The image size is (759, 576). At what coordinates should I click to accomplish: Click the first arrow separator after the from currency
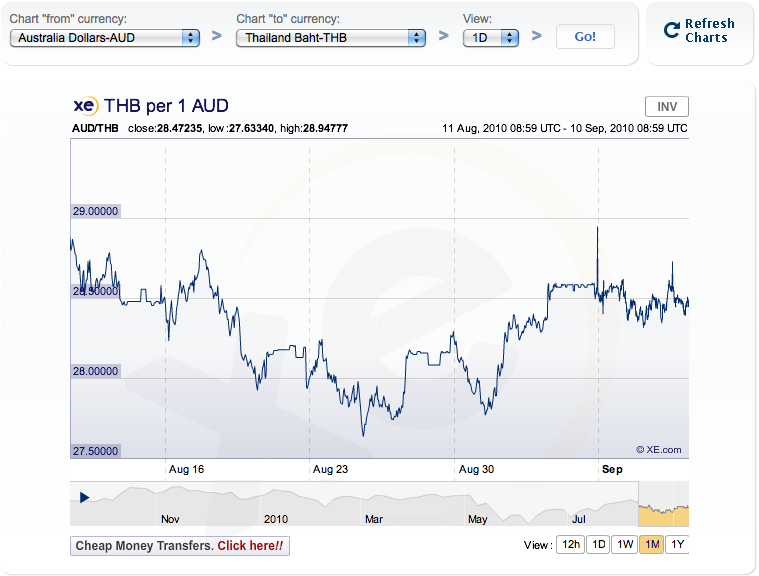pos(217,37)
